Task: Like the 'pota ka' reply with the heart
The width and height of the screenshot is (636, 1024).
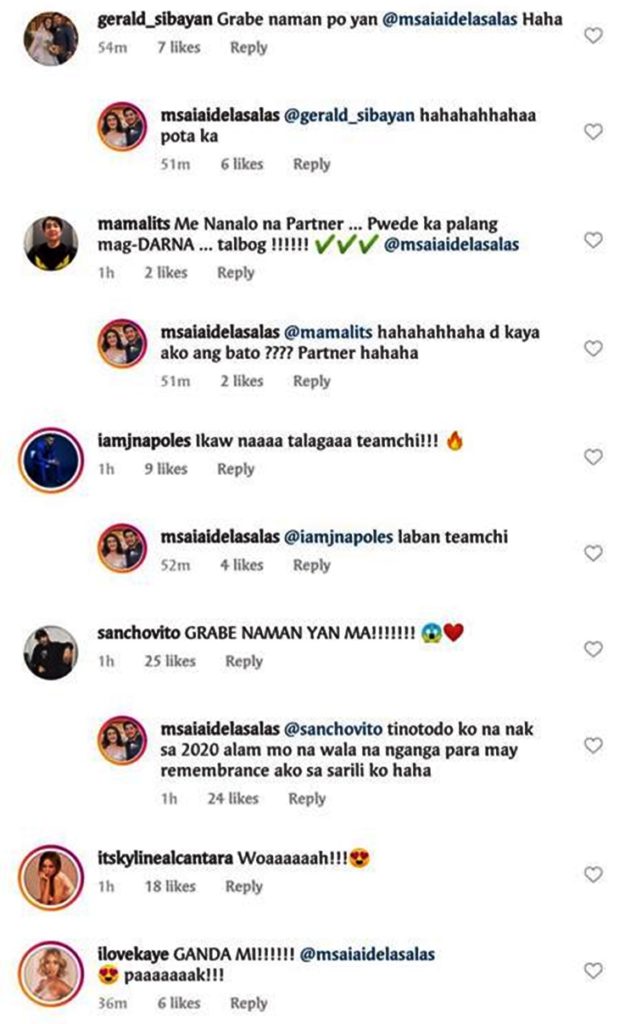Action: pyautogui.click(x=593, y=131)
